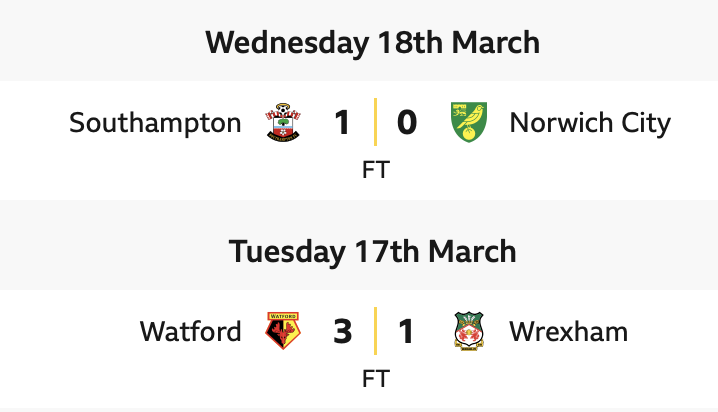Click the Norwich City canary crest
Viewport: 718px width, 412px height.
pyautogui.click(x=465, y=123)
